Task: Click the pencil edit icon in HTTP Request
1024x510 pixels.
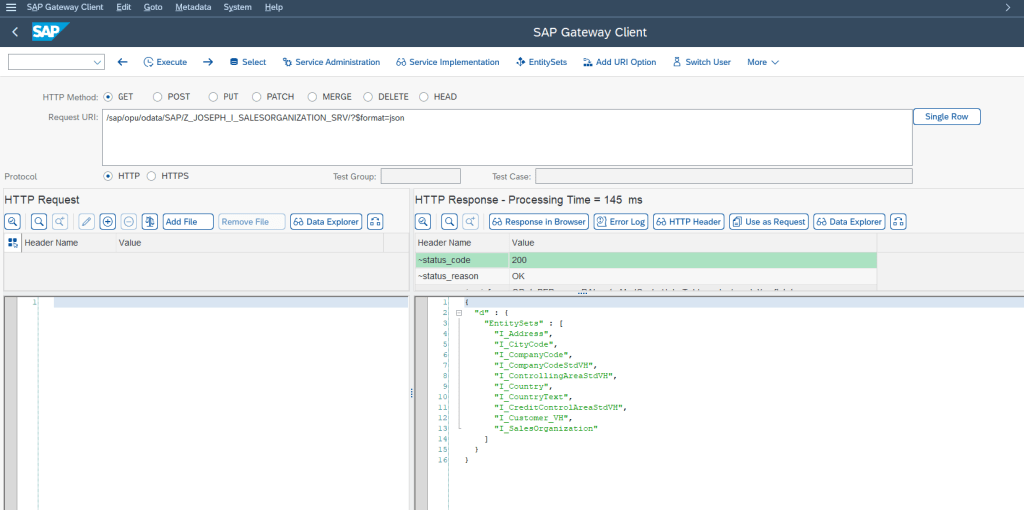Action: [87, 221]
